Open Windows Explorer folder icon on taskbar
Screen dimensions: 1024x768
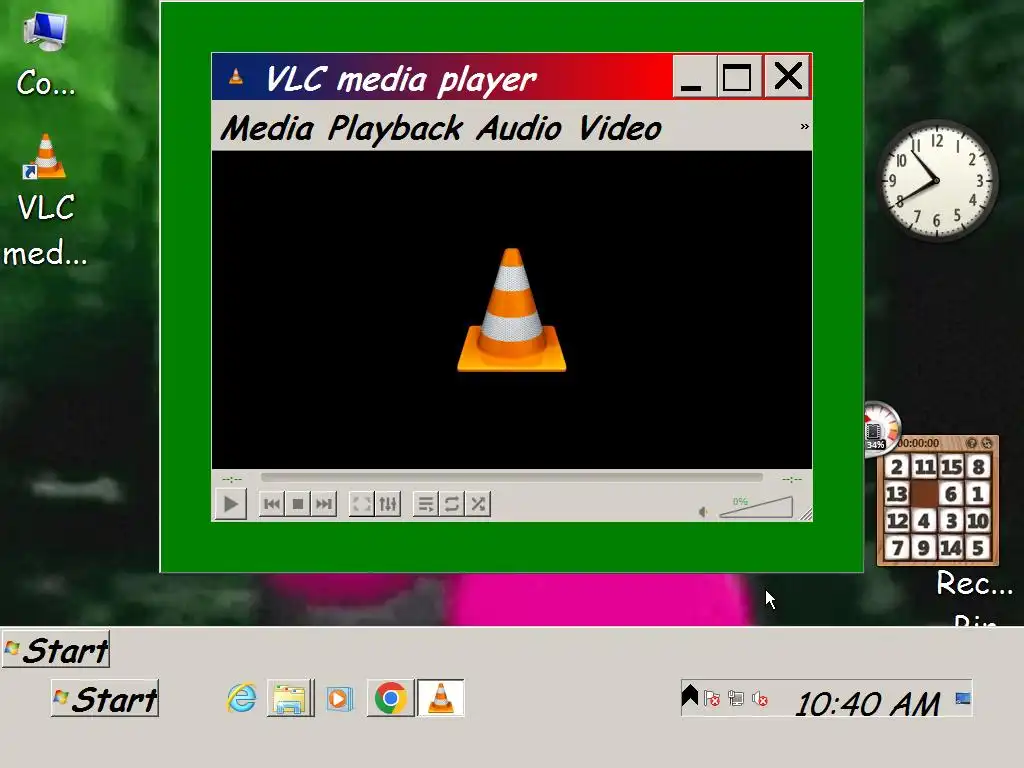tap(291, 698)
